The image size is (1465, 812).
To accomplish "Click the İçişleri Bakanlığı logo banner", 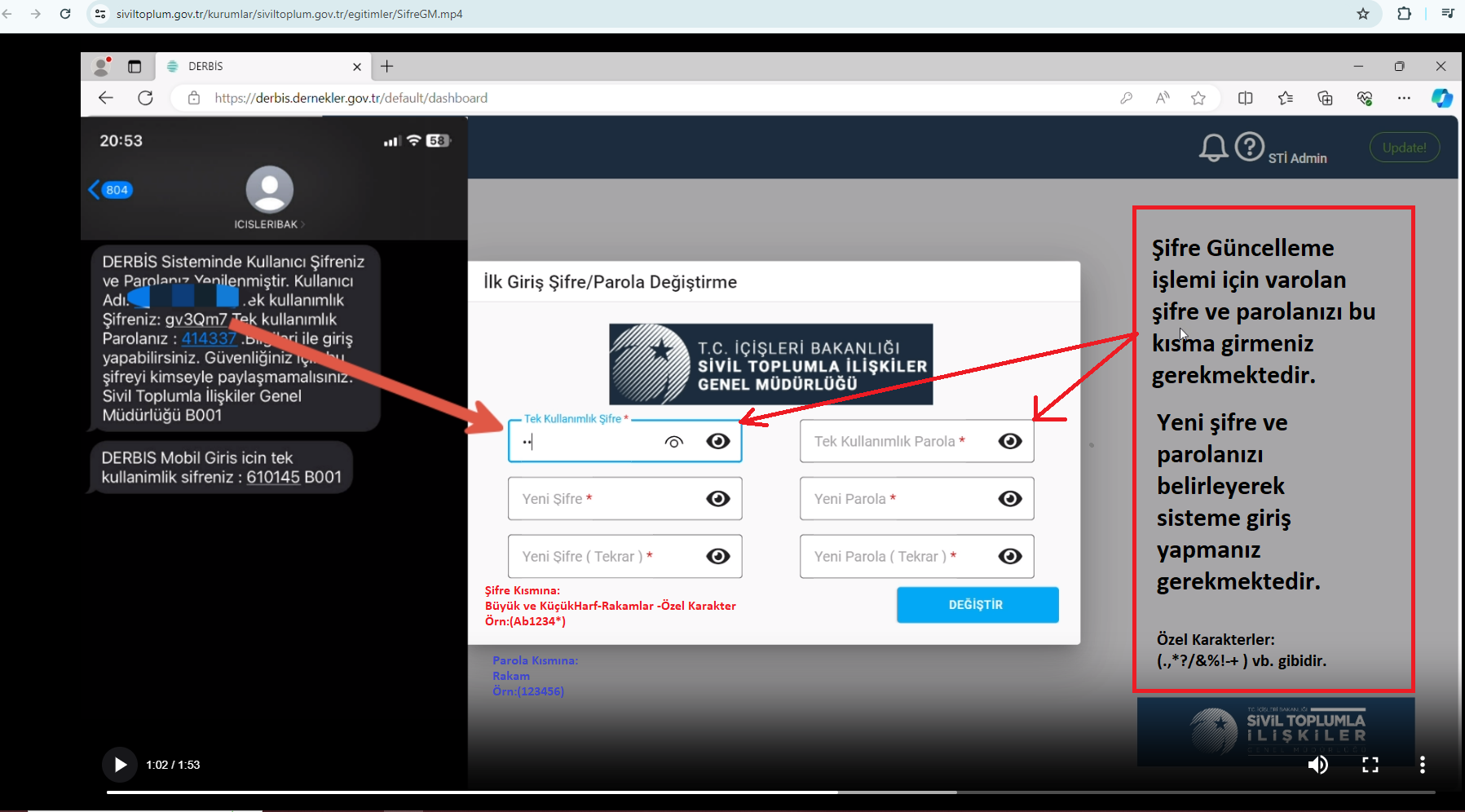I will (771, 364).
